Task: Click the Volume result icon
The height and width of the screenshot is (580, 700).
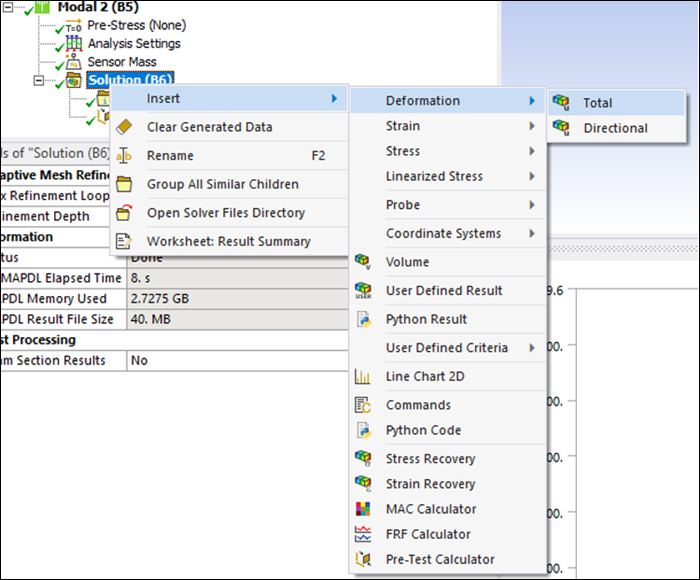Action: [364, 262]
